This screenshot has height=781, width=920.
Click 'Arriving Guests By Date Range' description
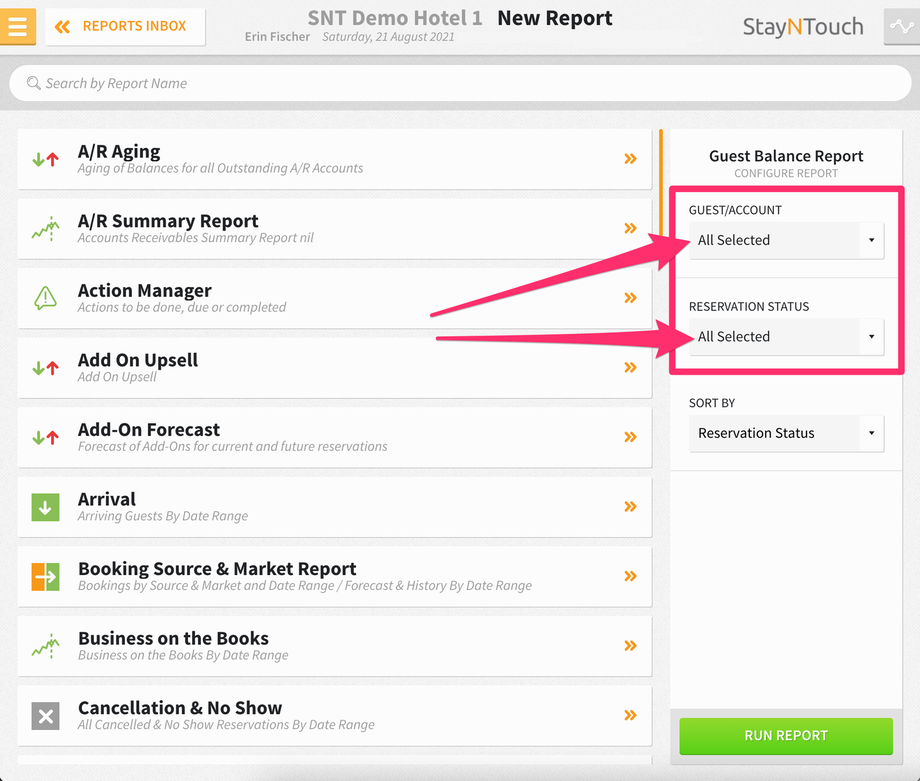[x=163, y=516]
